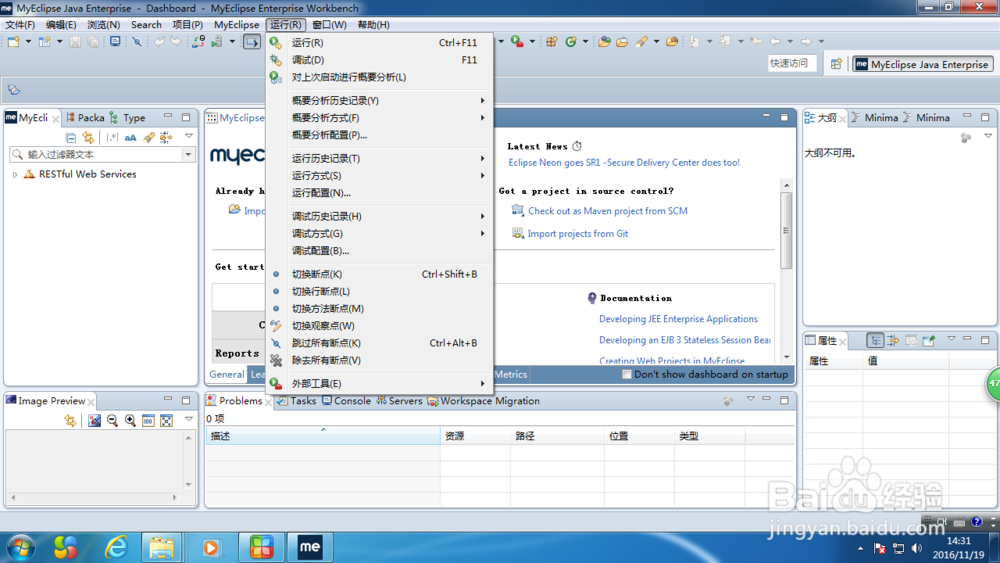The image size is (1000, 563).
Task: Click the 描述 column header in Problems
Action: tap(323, 436)
